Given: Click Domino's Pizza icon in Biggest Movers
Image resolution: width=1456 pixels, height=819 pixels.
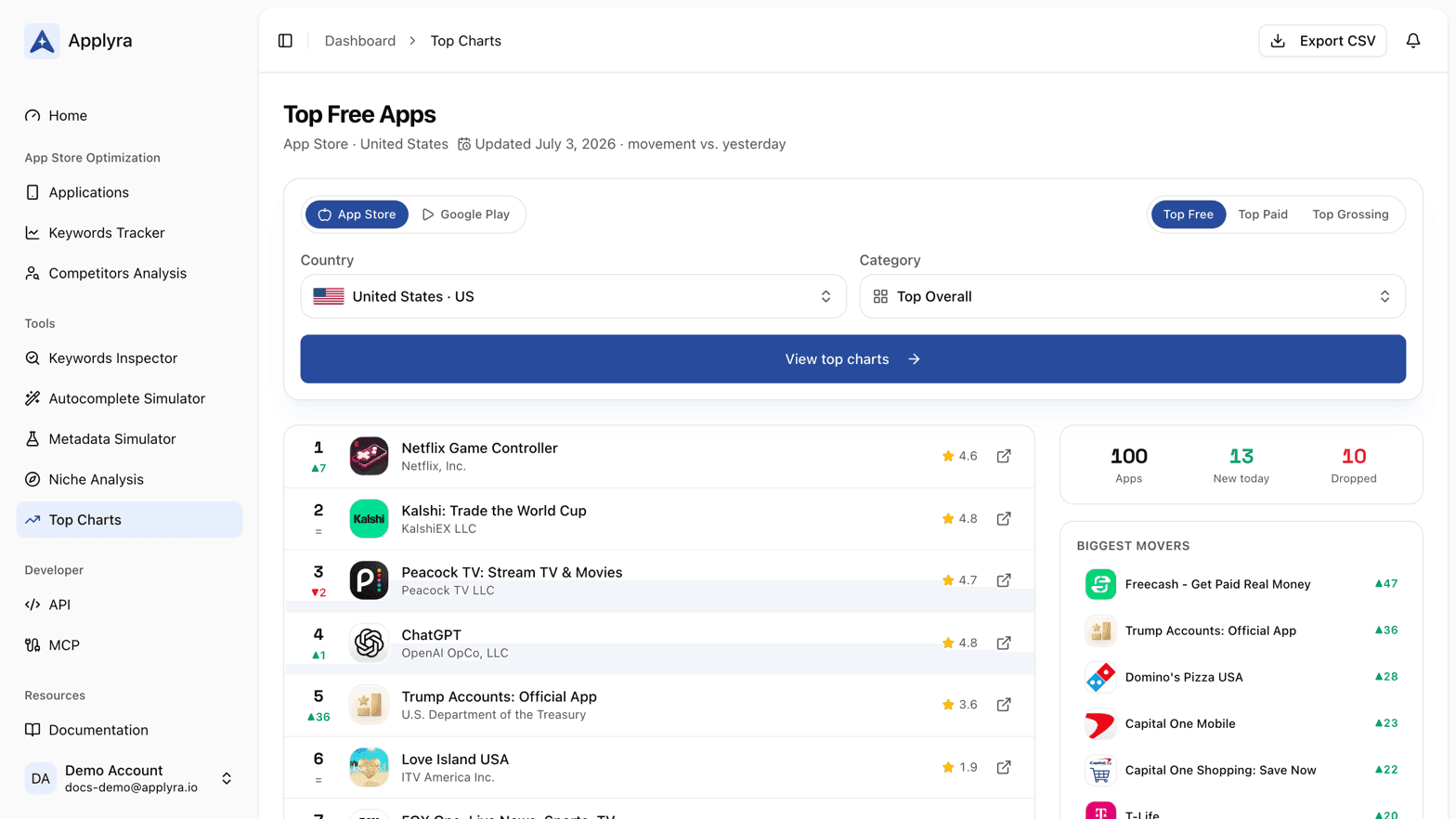Looking at the screenshot, I should [x=1100, y=677].
